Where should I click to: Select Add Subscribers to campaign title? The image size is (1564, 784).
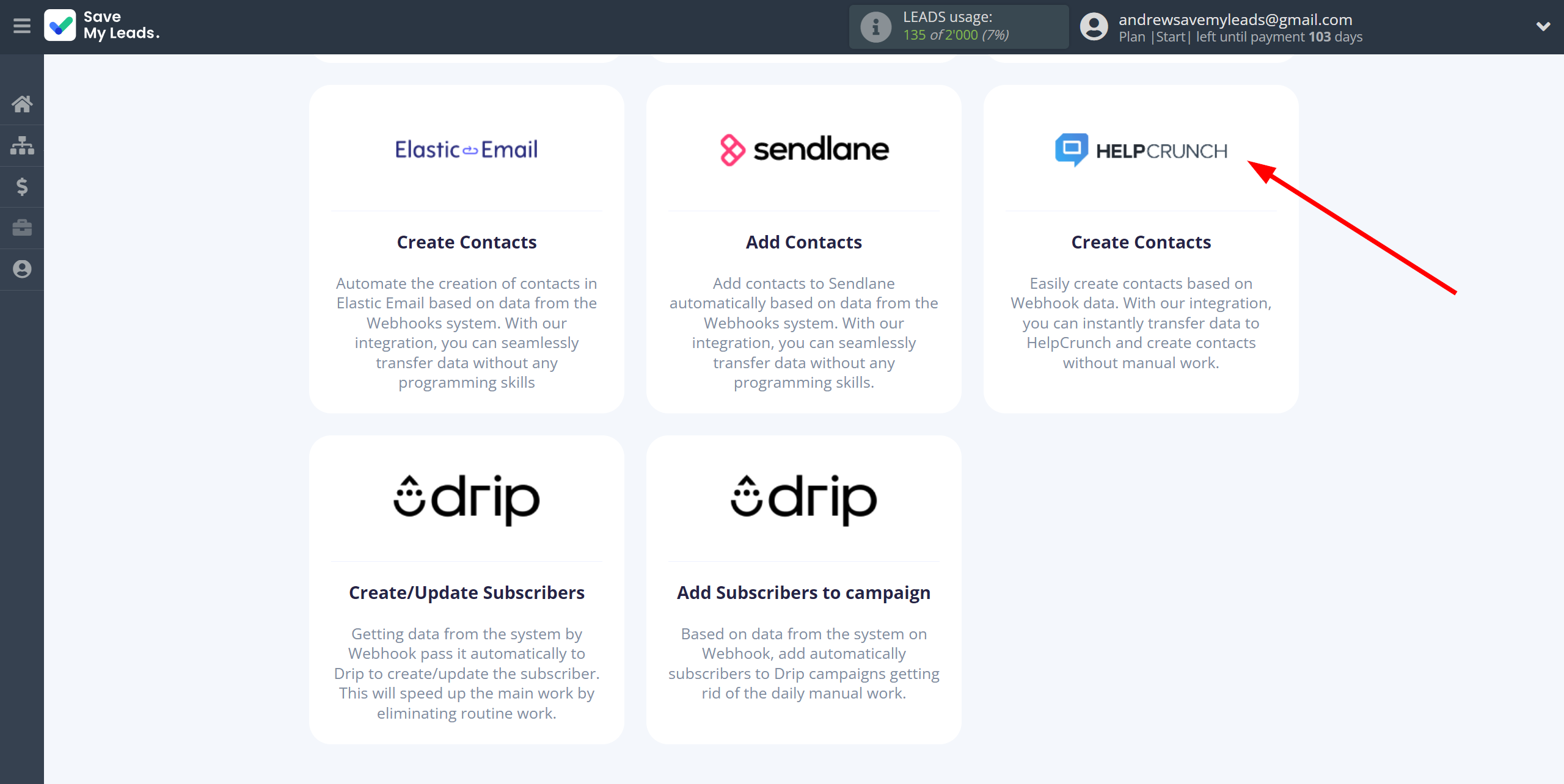point(804,592)
